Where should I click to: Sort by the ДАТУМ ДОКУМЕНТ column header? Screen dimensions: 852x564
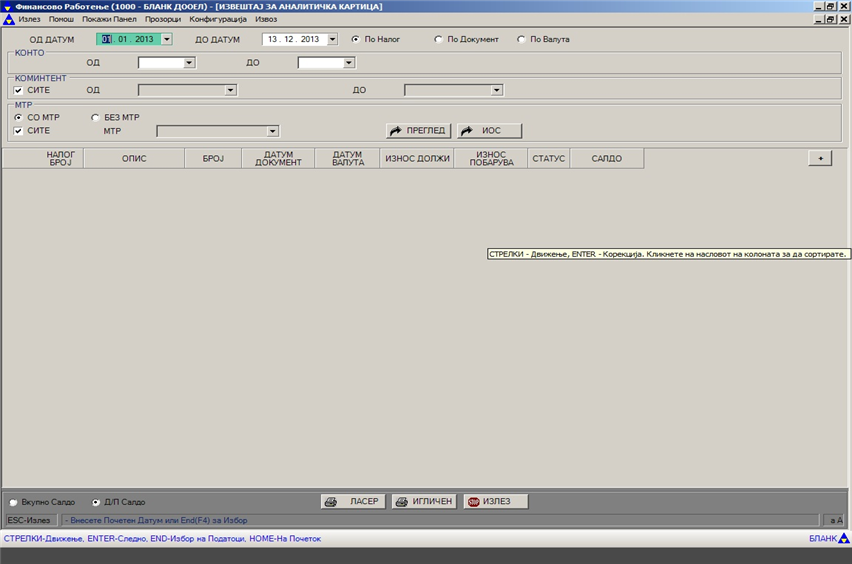coord(278,158)
